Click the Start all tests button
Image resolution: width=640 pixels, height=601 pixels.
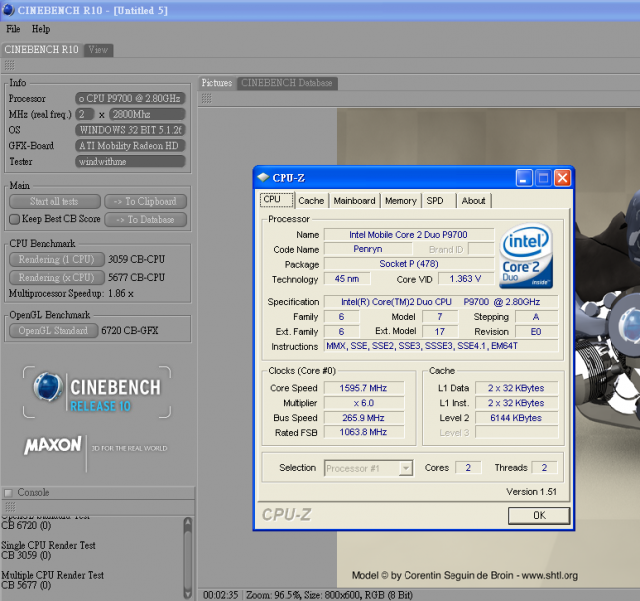54,201
